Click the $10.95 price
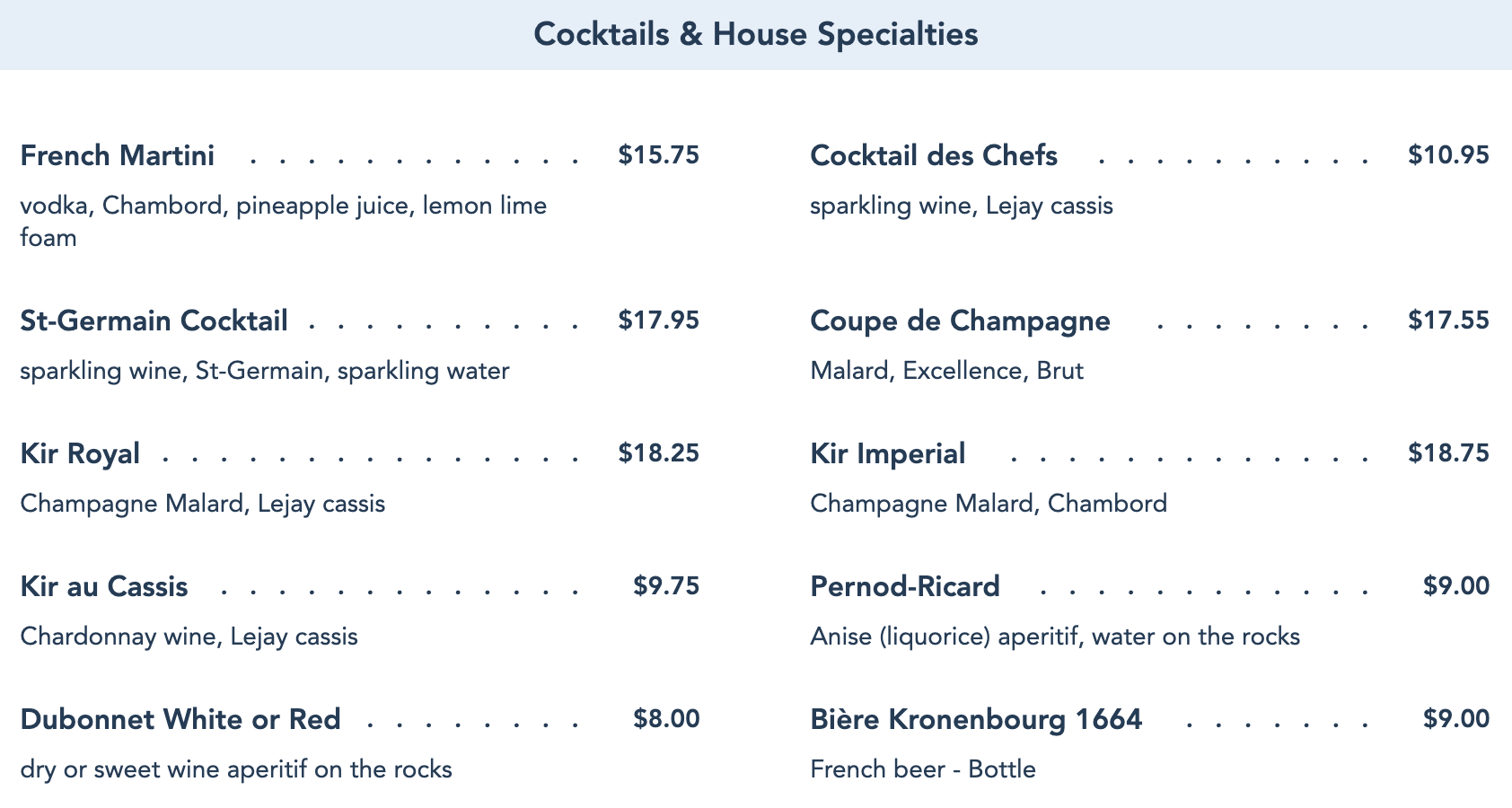Screen dimensions: 1512x808 tap(1448, 154)
